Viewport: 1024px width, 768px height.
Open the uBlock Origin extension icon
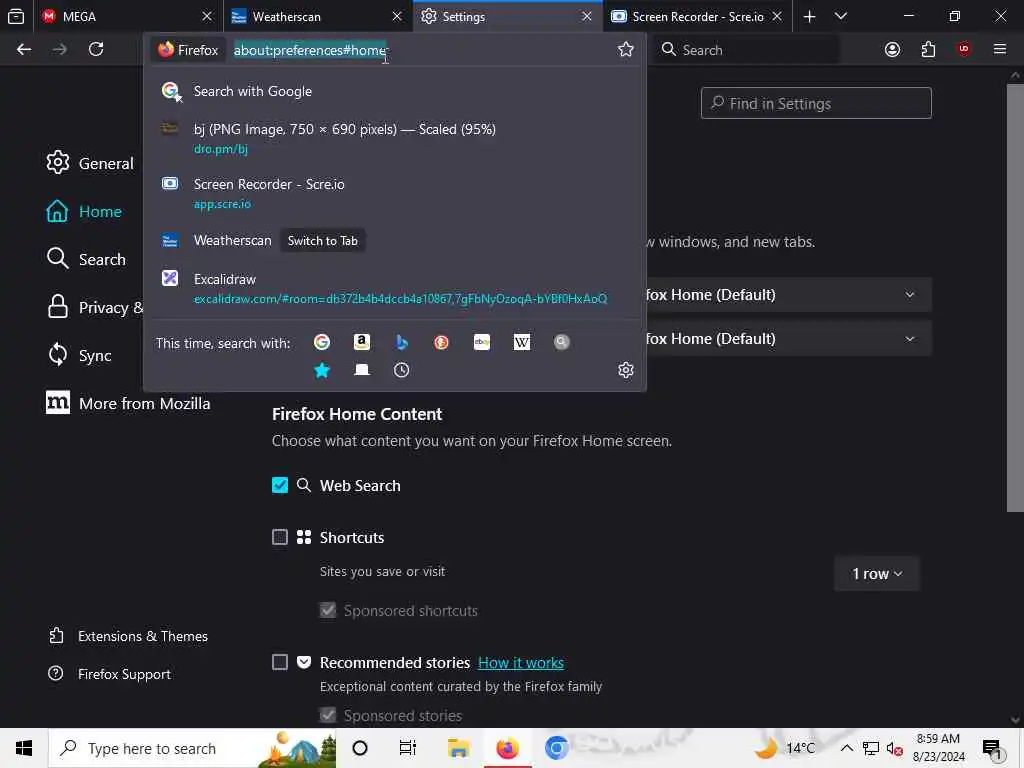tap(964, 49)
